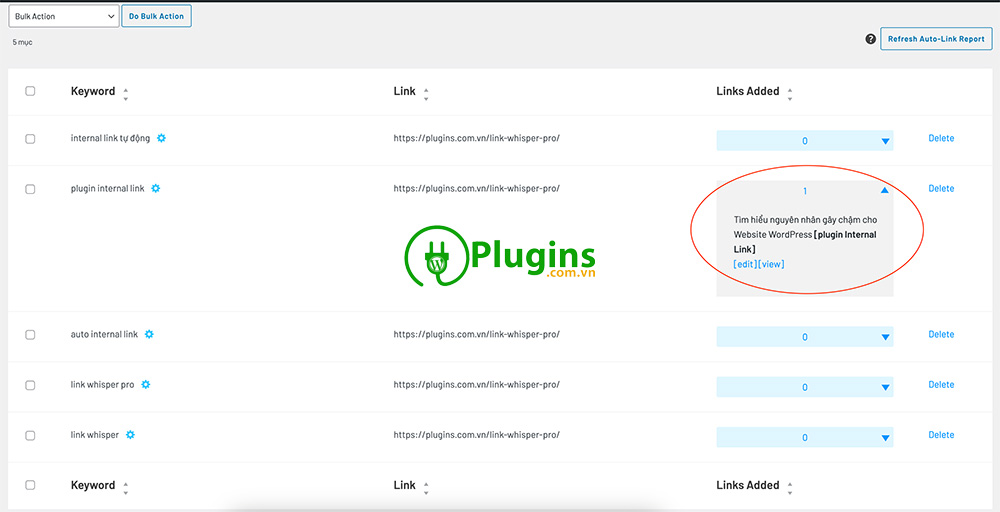Check the 'internal link tự động' row checkbox
The height and width of the screenshot is (512, 1000).
pos(30,139)
